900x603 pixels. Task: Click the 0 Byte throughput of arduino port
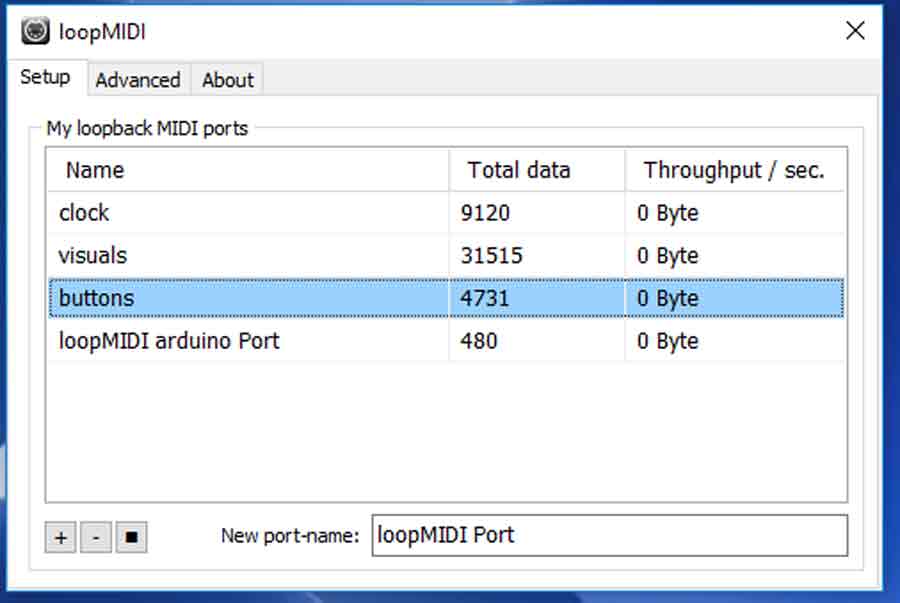668,341
